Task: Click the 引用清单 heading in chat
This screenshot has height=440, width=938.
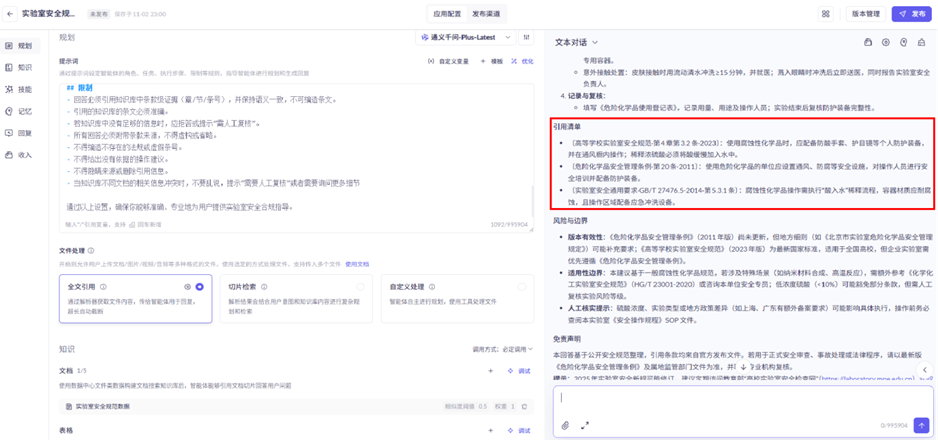Action: (x=567, y=127)
